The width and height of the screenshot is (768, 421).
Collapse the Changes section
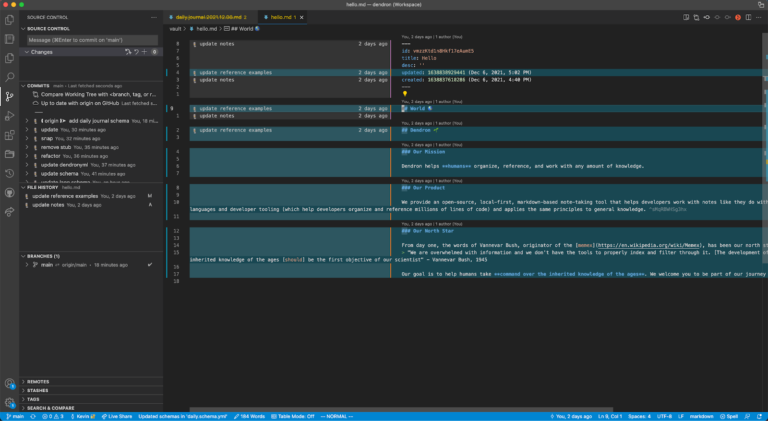(25, 52)
